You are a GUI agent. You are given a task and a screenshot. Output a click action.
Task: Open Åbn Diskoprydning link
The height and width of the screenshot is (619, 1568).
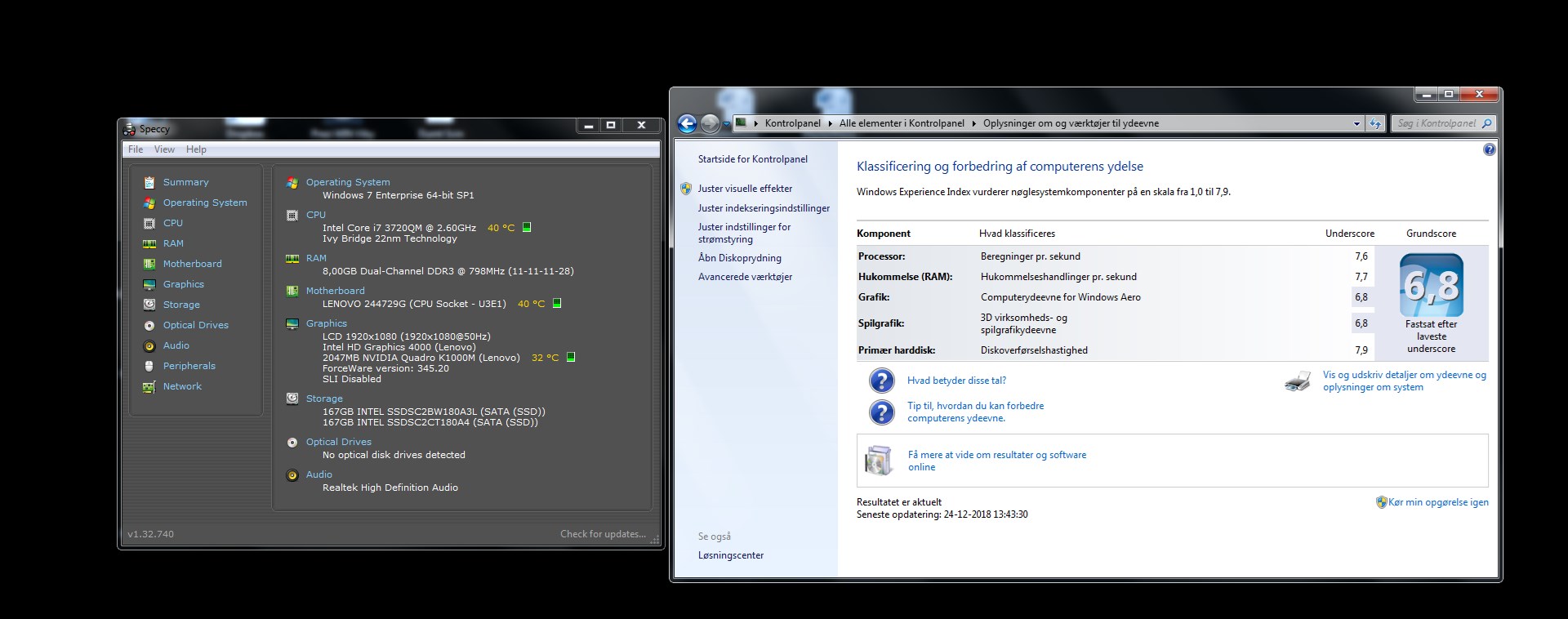click(x=739, y=258)
